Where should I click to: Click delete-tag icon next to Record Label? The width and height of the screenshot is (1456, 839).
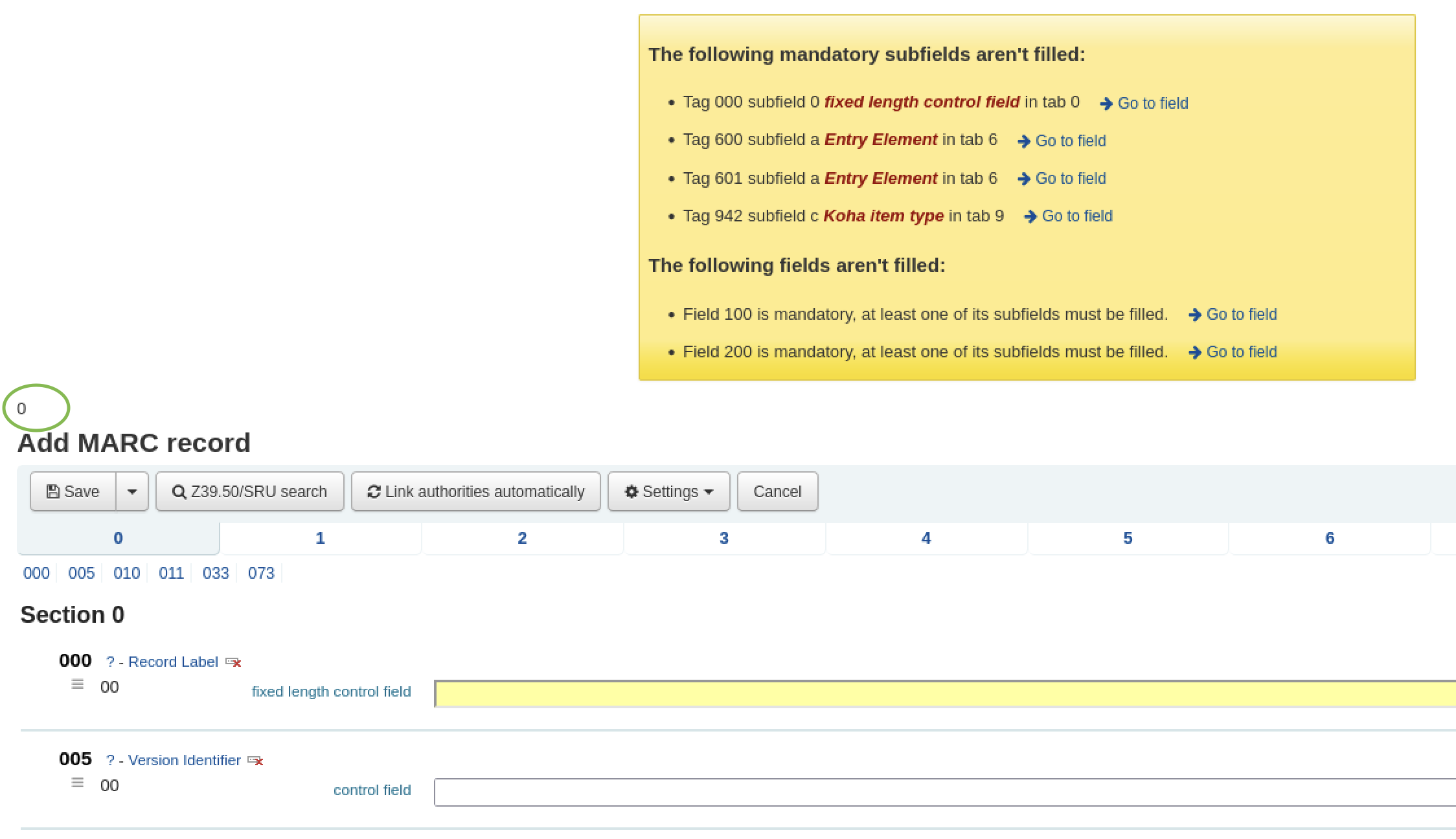233,662
